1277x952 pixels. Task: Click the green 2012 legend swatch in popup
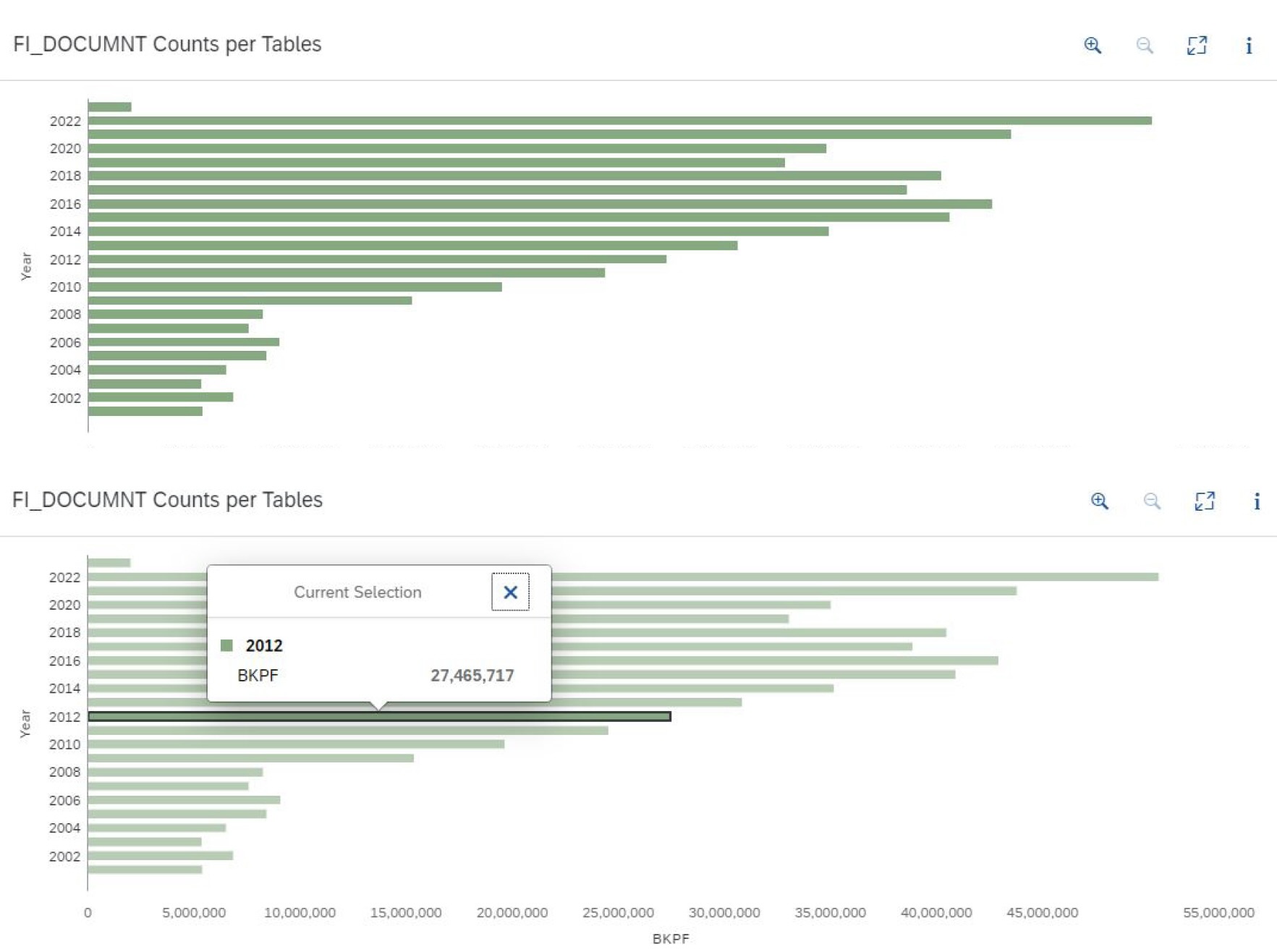[227, 645]
